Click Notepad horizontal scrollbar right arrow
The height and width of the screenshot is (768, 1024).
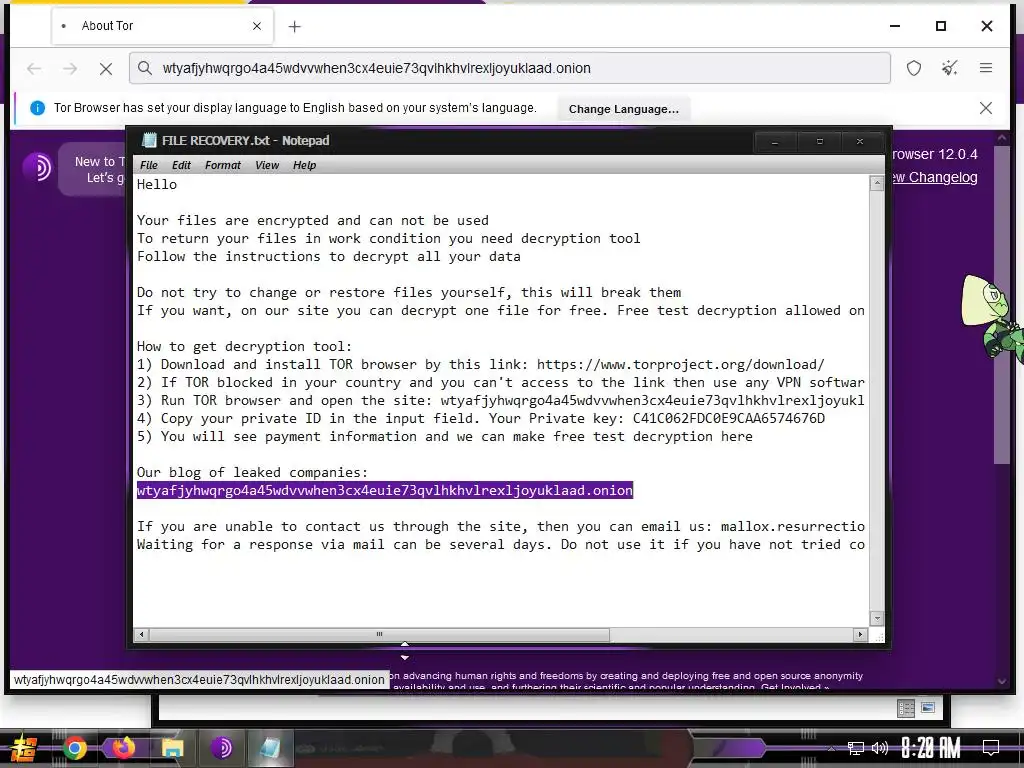click(x=860, y=634)
